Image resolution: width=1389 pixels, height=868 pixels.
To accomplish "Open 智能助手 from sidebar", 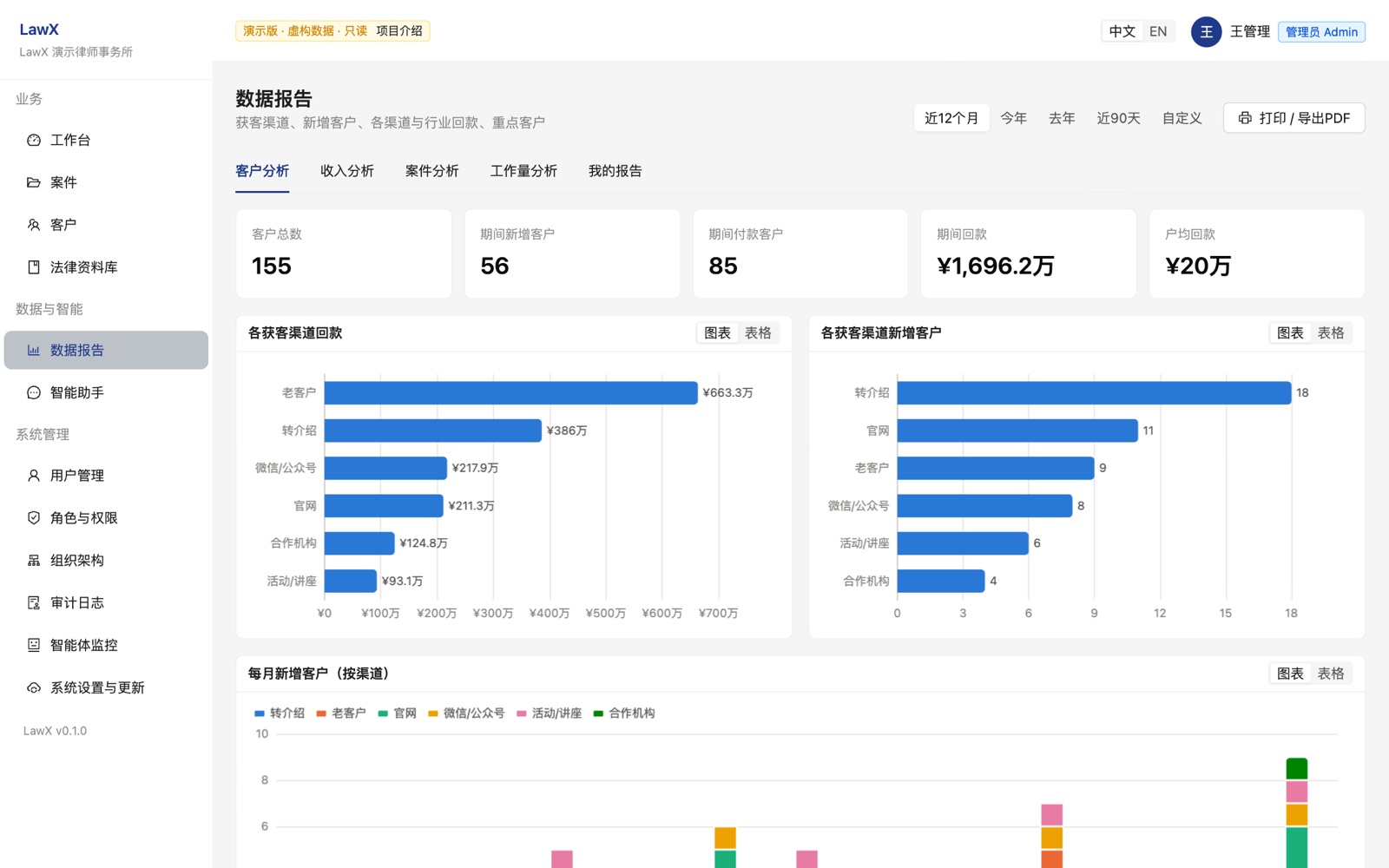I will point(106,392).
